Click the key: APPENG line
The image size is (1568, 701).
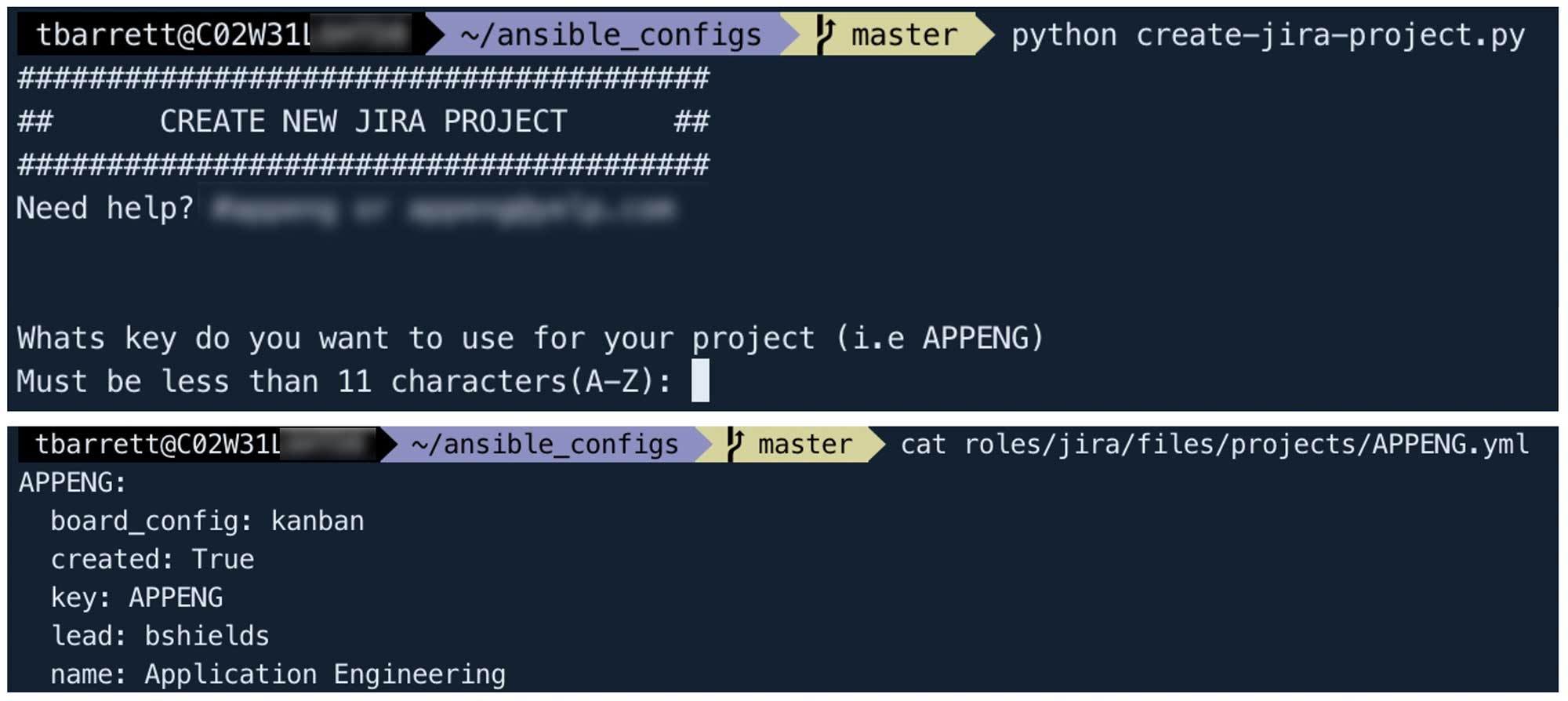coord(137,597)
